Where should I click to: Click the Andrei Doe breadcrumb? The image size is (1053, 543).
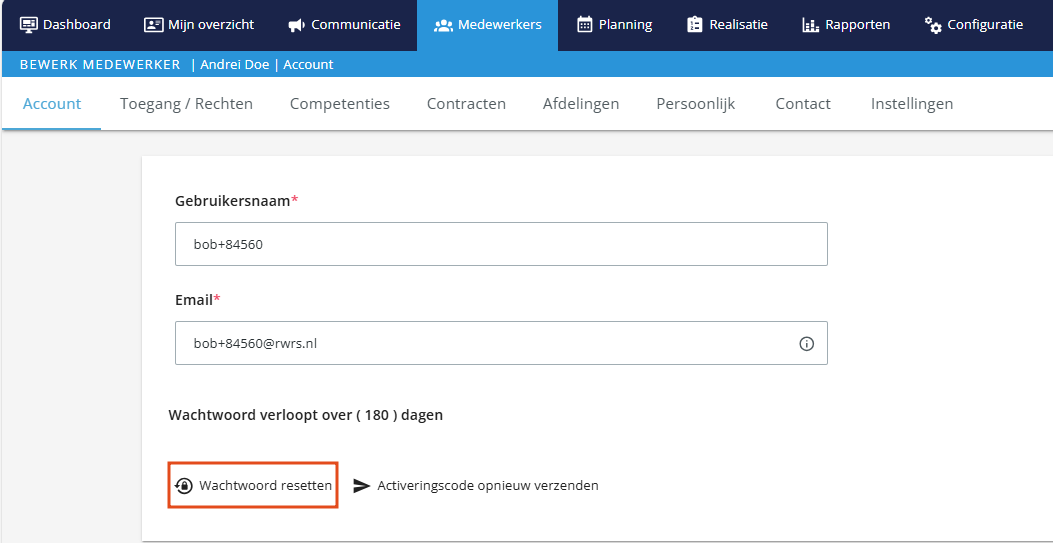(234, 64)
